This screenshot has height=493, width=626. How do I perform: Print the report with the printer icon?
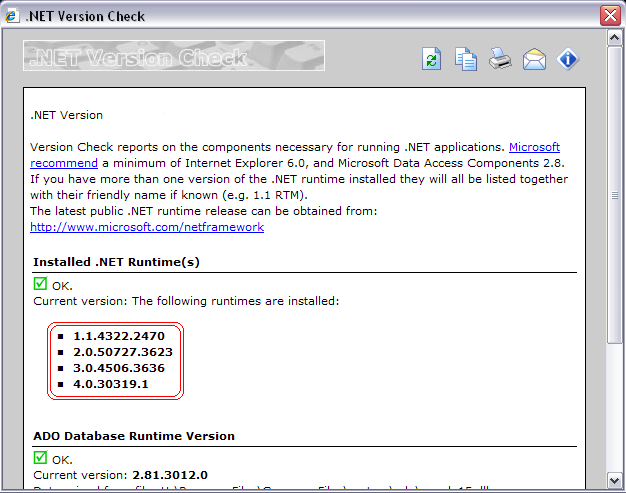point(500,59)
